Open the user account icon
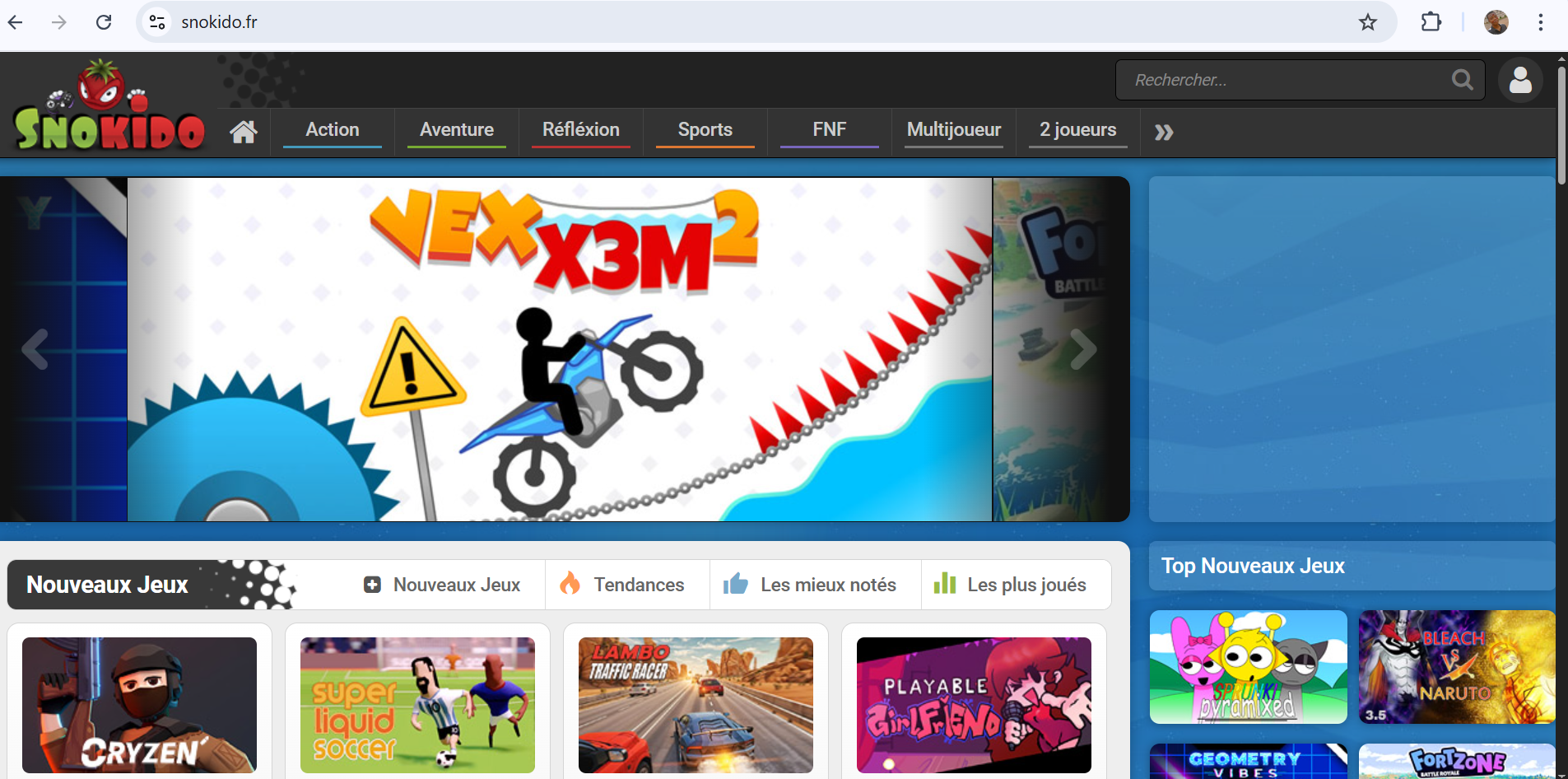The width and height of the screenshot is (1568, 779). pyautogui.click(x=1520, y=80)
